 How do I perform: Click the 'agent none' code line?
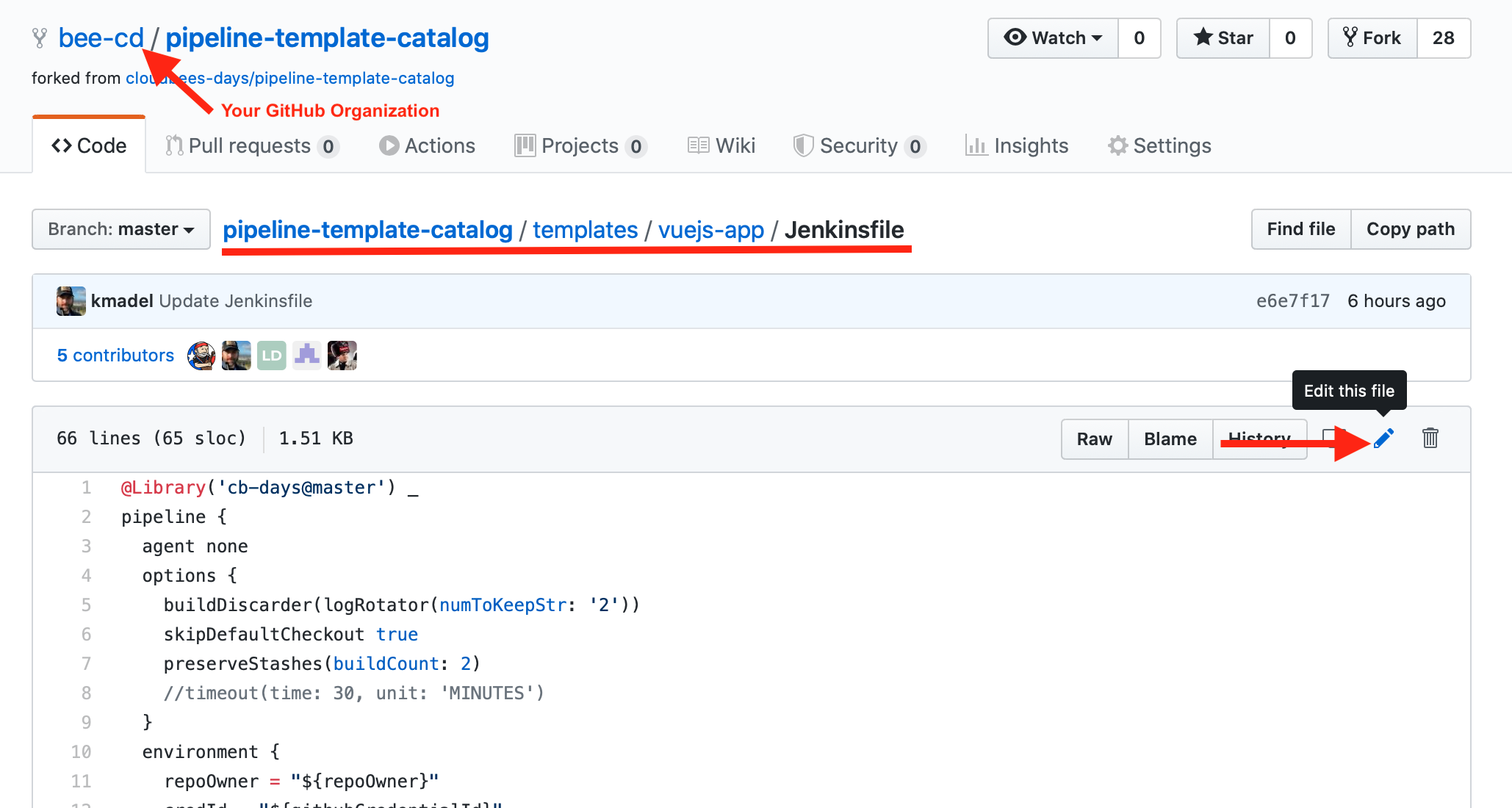[x=195, y=547]
